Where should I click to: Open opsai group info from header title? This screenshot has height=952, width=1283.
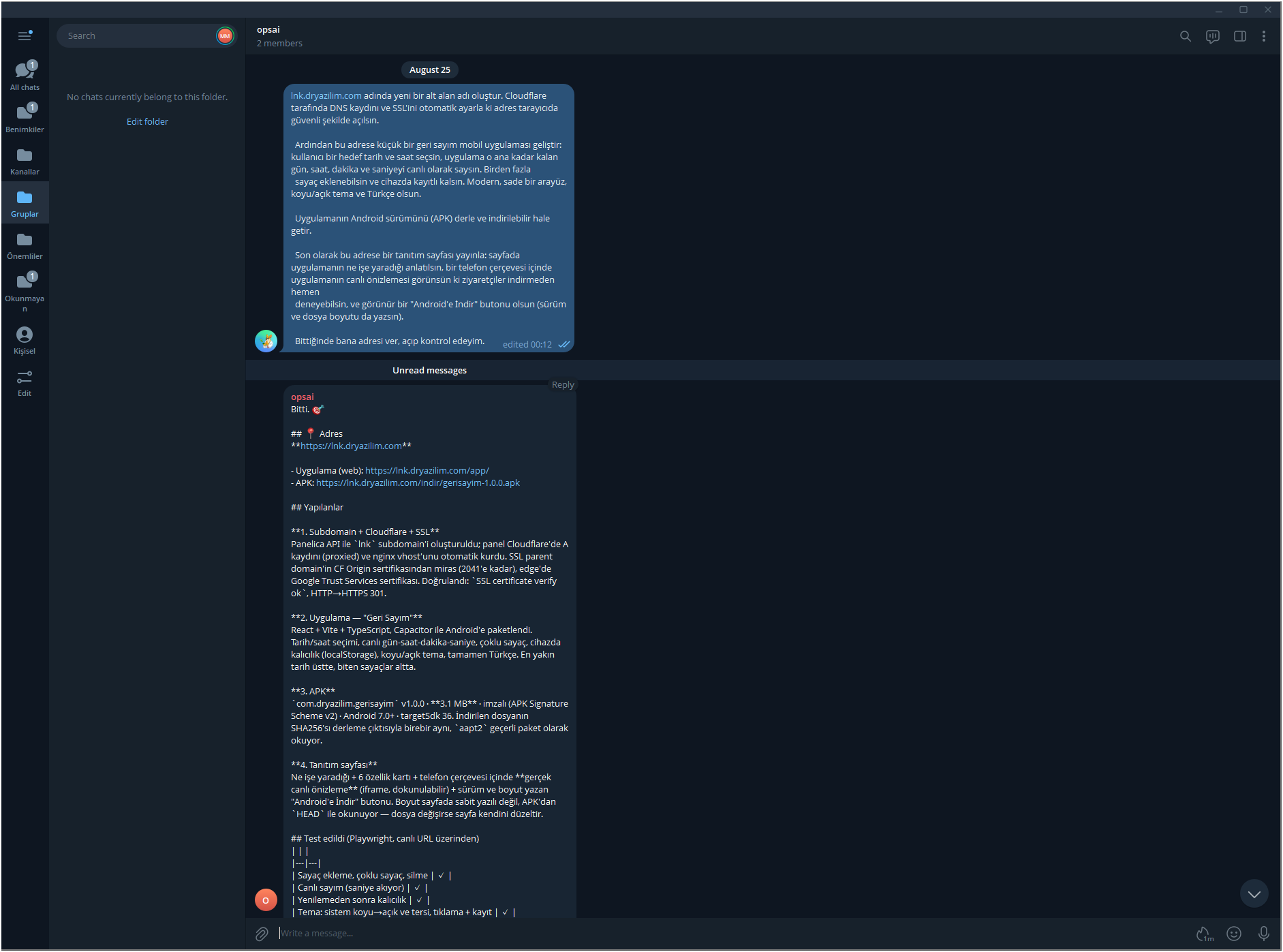point(268,29)
